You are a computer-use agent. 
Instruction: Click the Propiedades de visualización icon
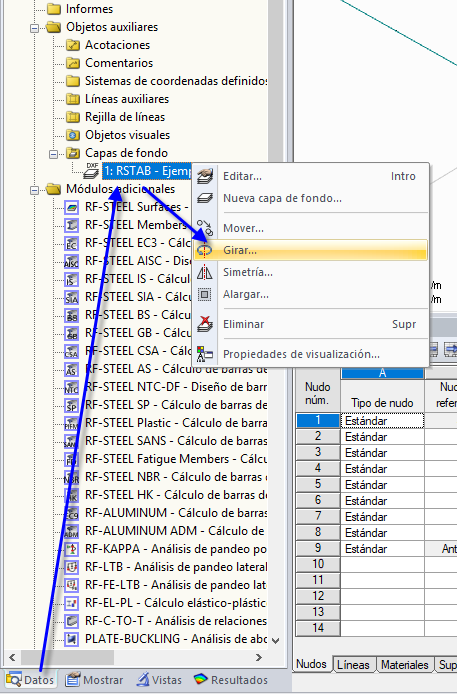point(204,354)
